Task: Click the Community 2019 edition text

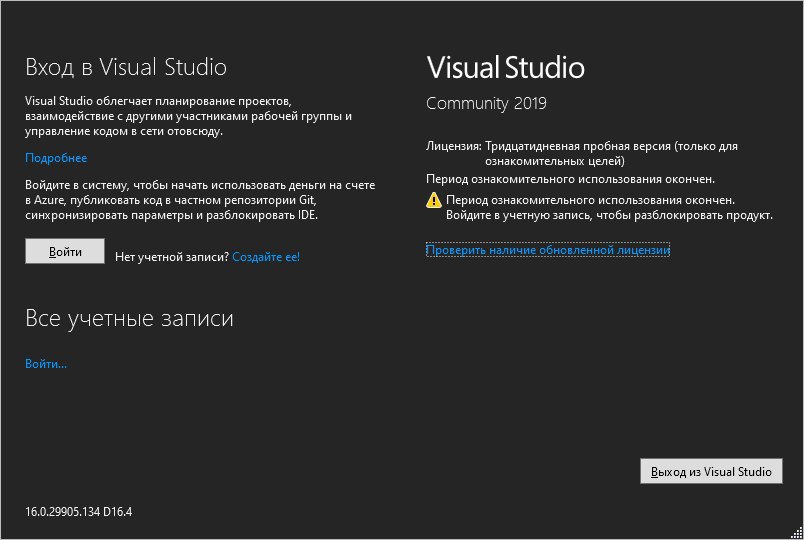Action: 486,104
